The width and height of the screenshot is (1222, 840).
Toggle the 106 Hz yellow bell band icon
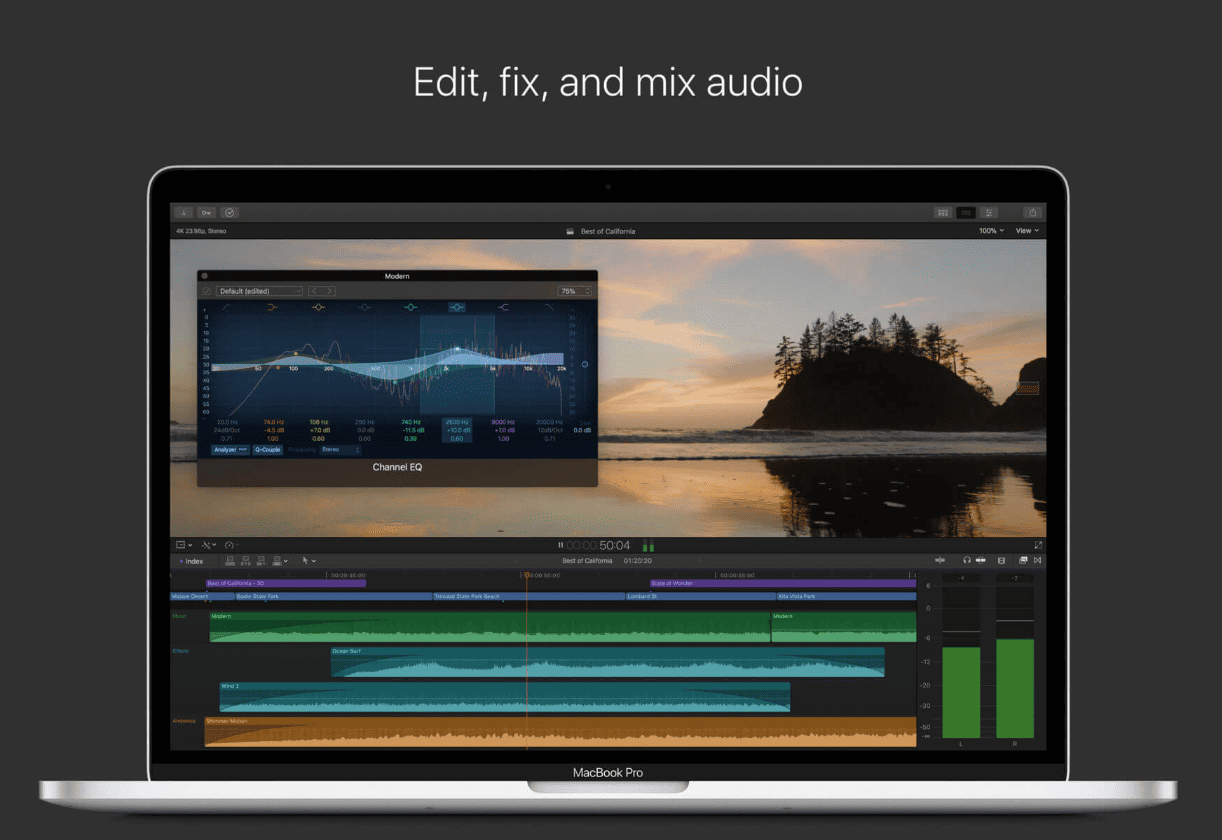point(318,307)
